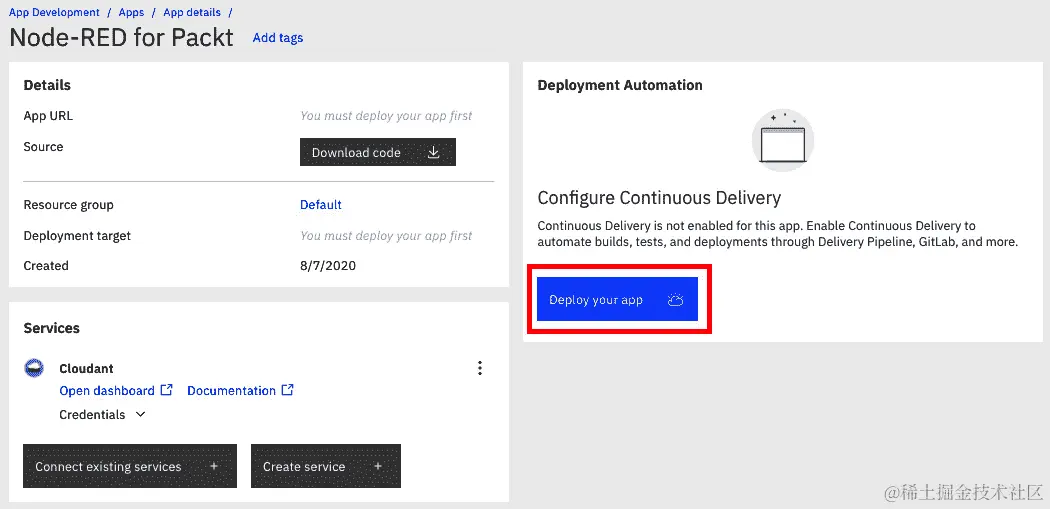Go to App Development breadcrumb
The image size is (1050, 509).
[x=54, y=12]
